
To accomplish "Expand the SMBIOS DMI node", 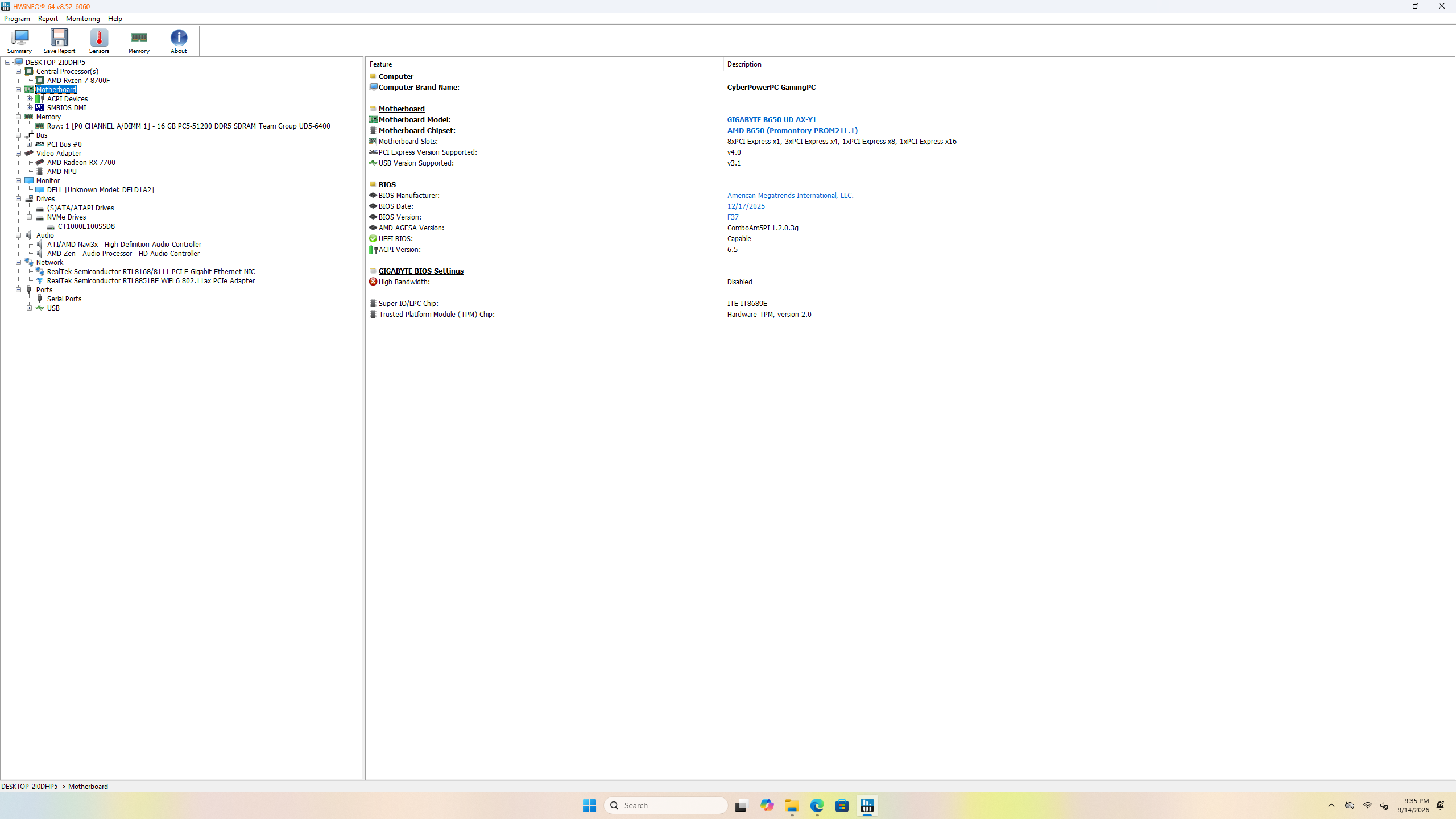I will point(30,108).
